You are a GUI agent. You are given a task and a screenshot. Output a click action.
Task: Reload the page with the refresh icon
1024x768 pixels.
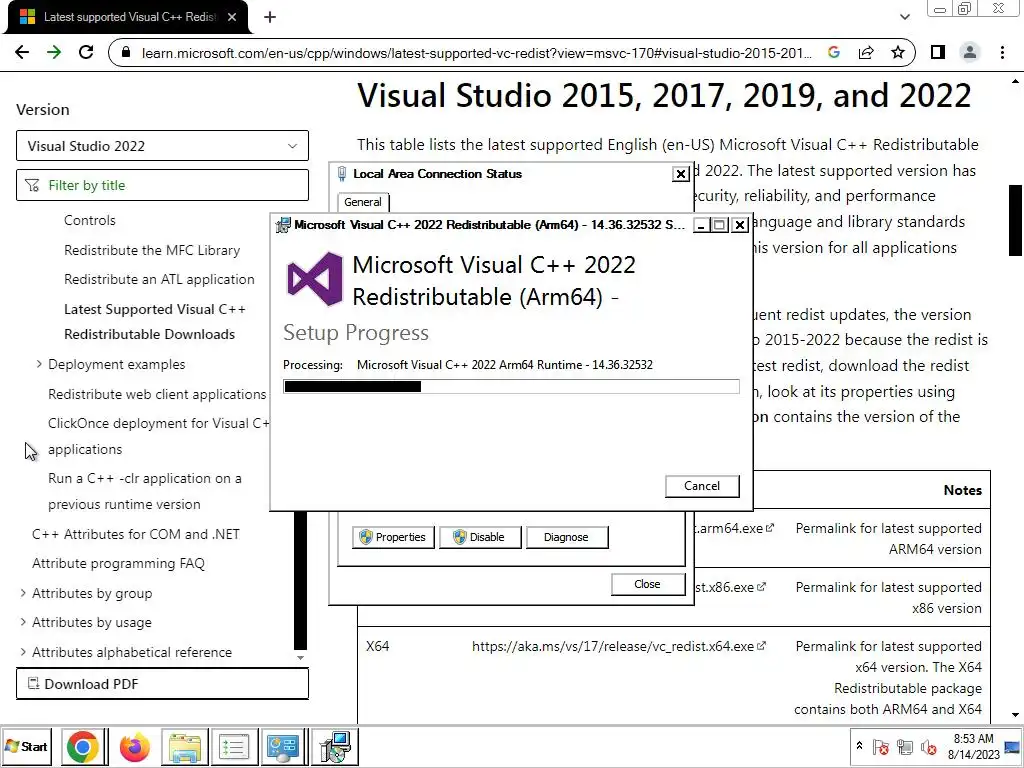[86, 52]
